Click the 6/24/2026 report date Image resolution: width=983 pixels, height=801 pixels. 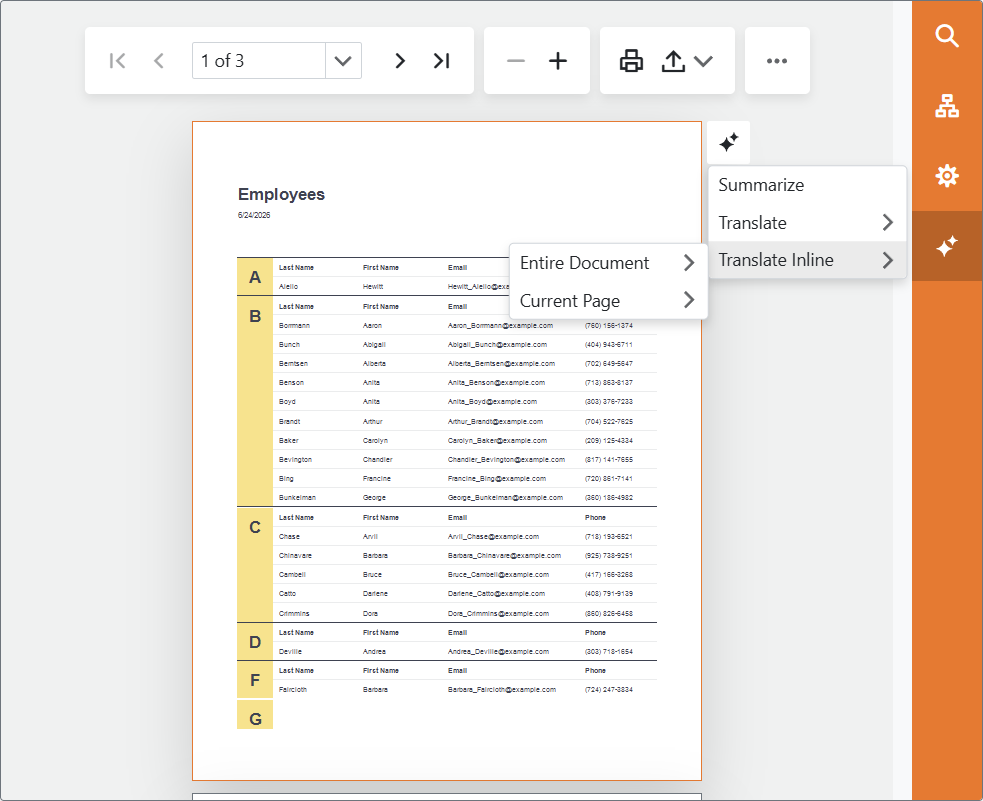[254, 215]
